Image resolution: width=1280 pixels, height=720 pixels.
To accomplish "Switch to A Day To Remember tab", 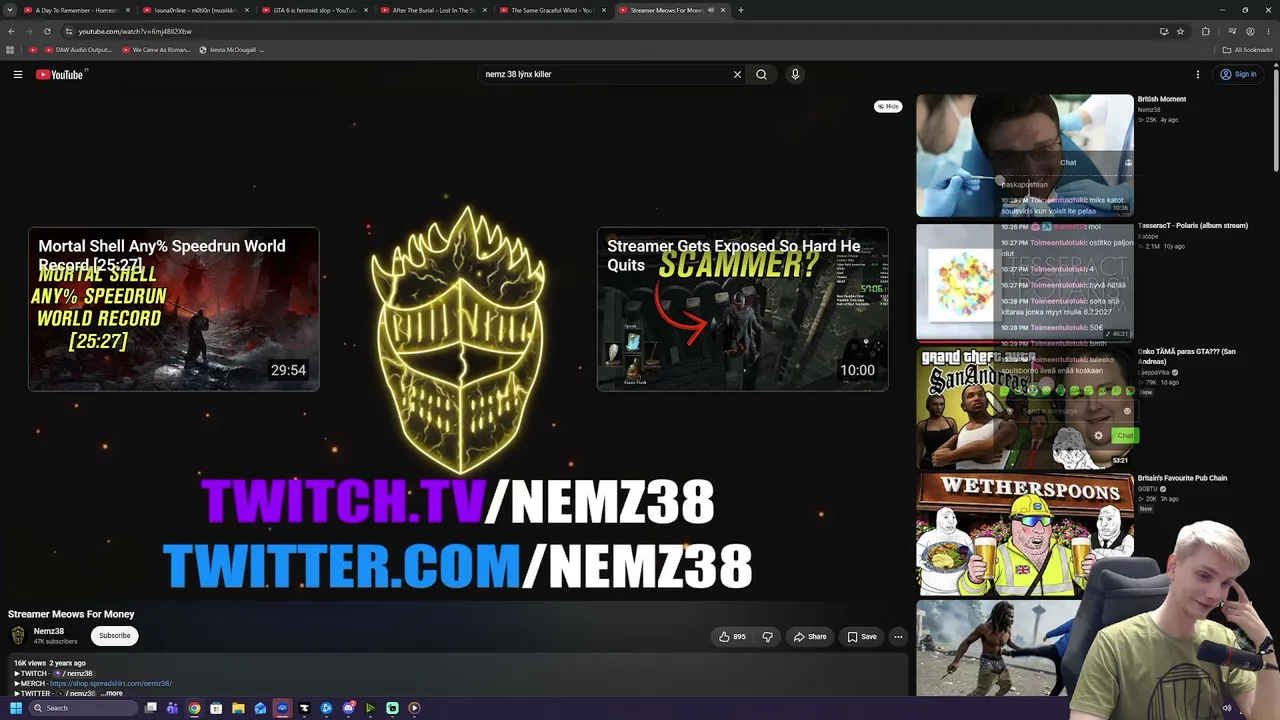I will 77,10.
